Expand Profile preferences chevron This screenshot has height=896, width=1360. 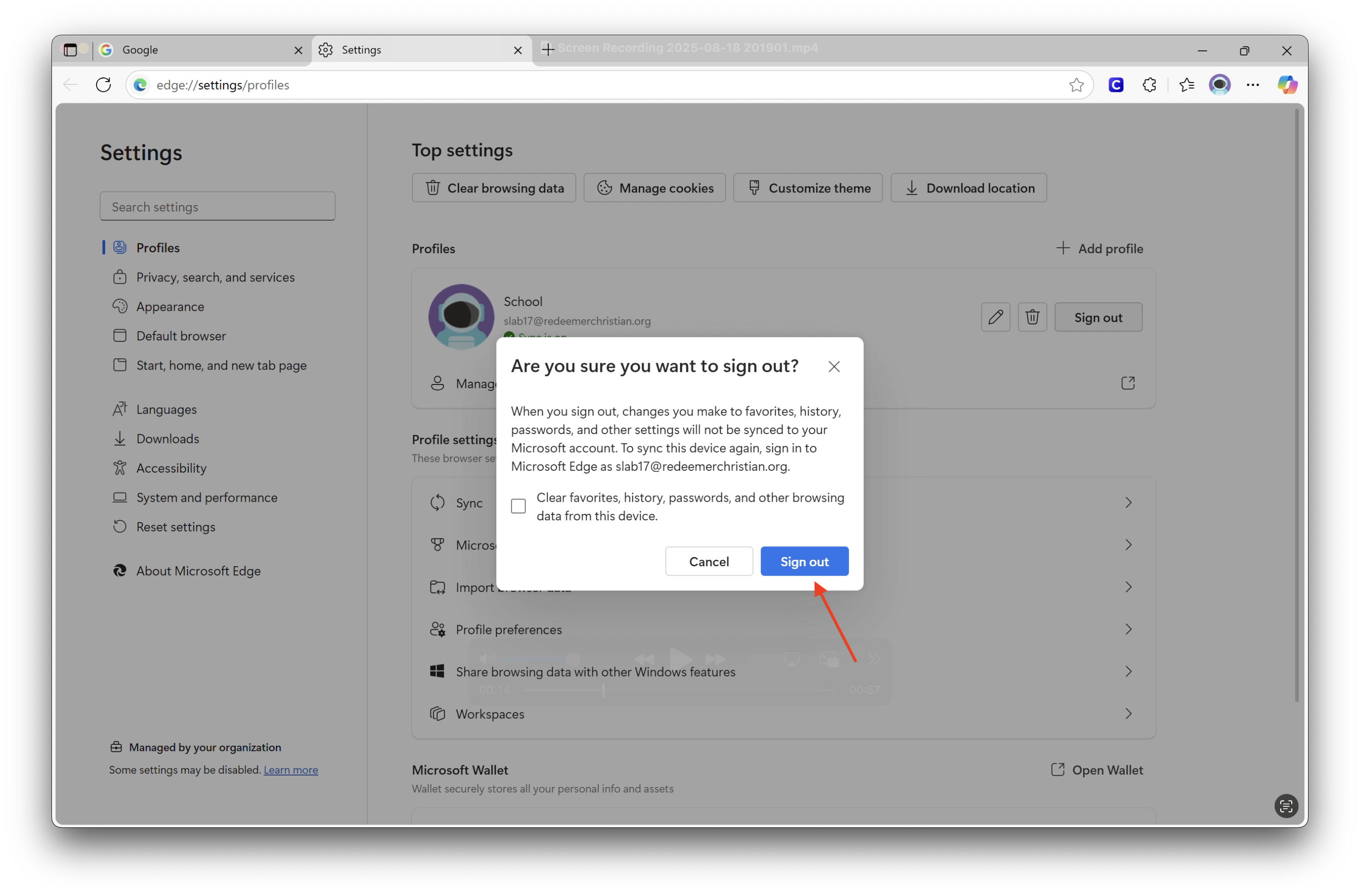(1128, 629)
